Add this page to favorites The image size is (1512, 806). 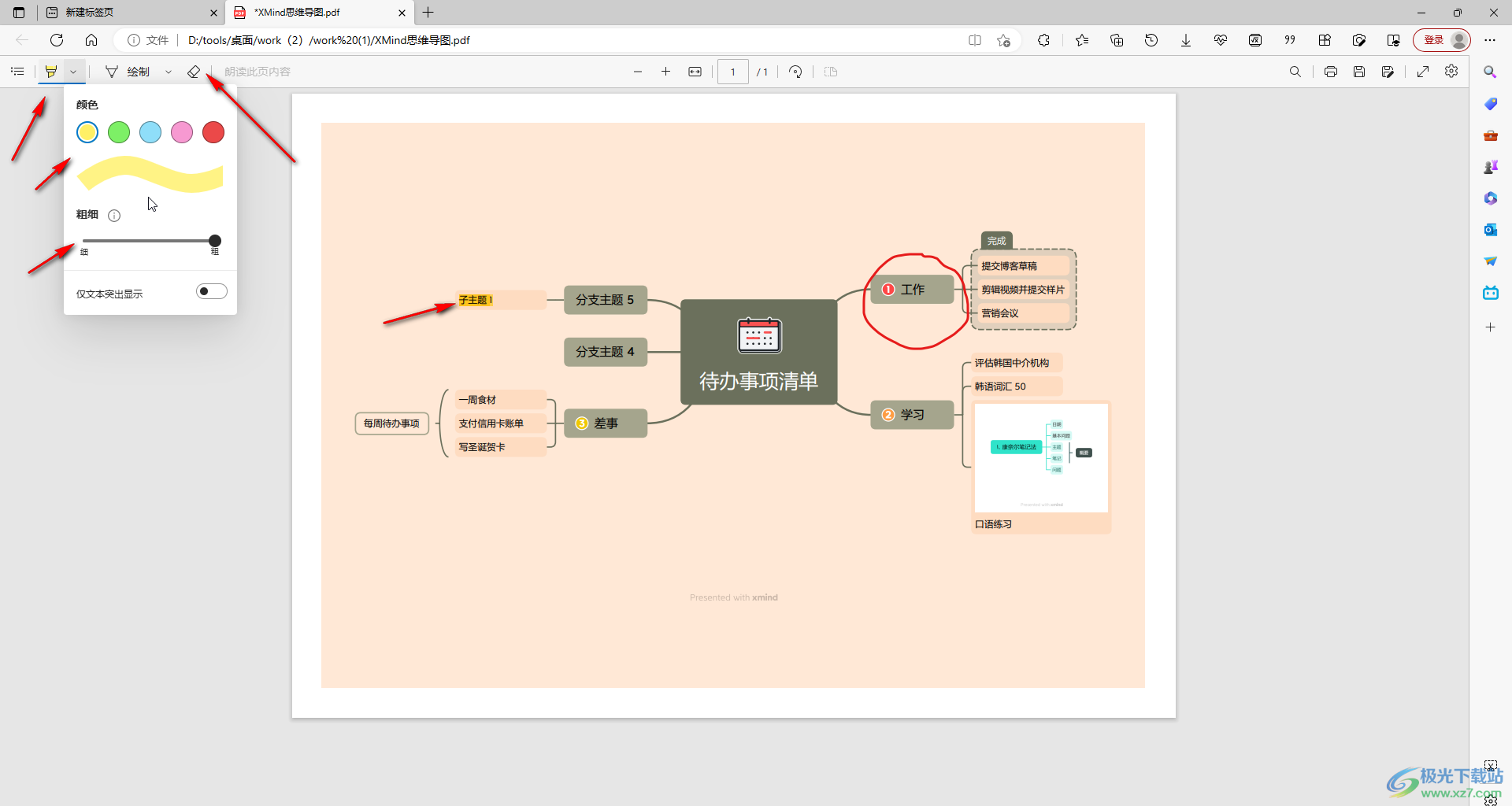pos(1003,40)
